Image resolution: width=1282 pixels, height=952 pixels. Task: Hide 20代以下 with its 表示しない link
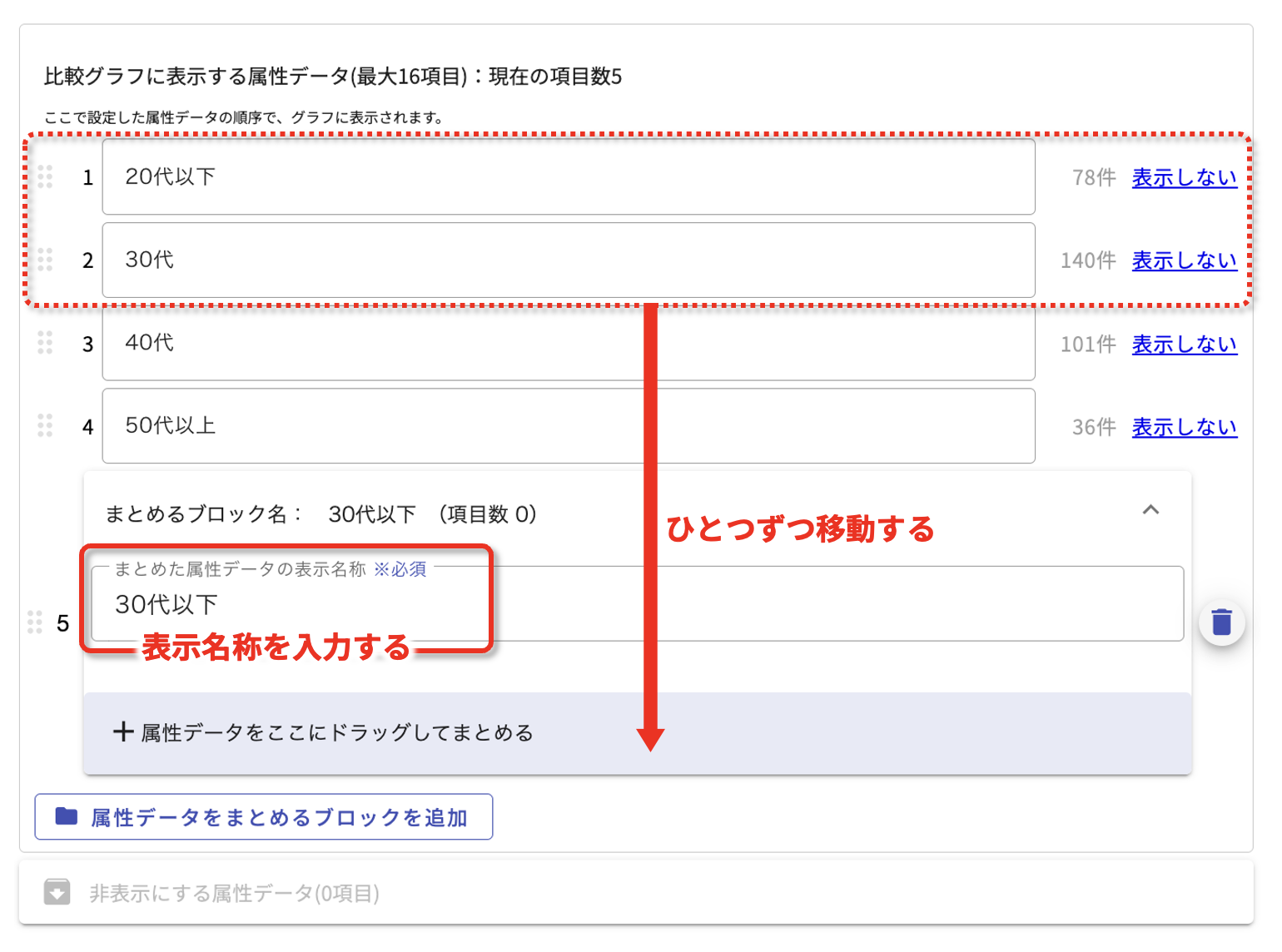1184,177
